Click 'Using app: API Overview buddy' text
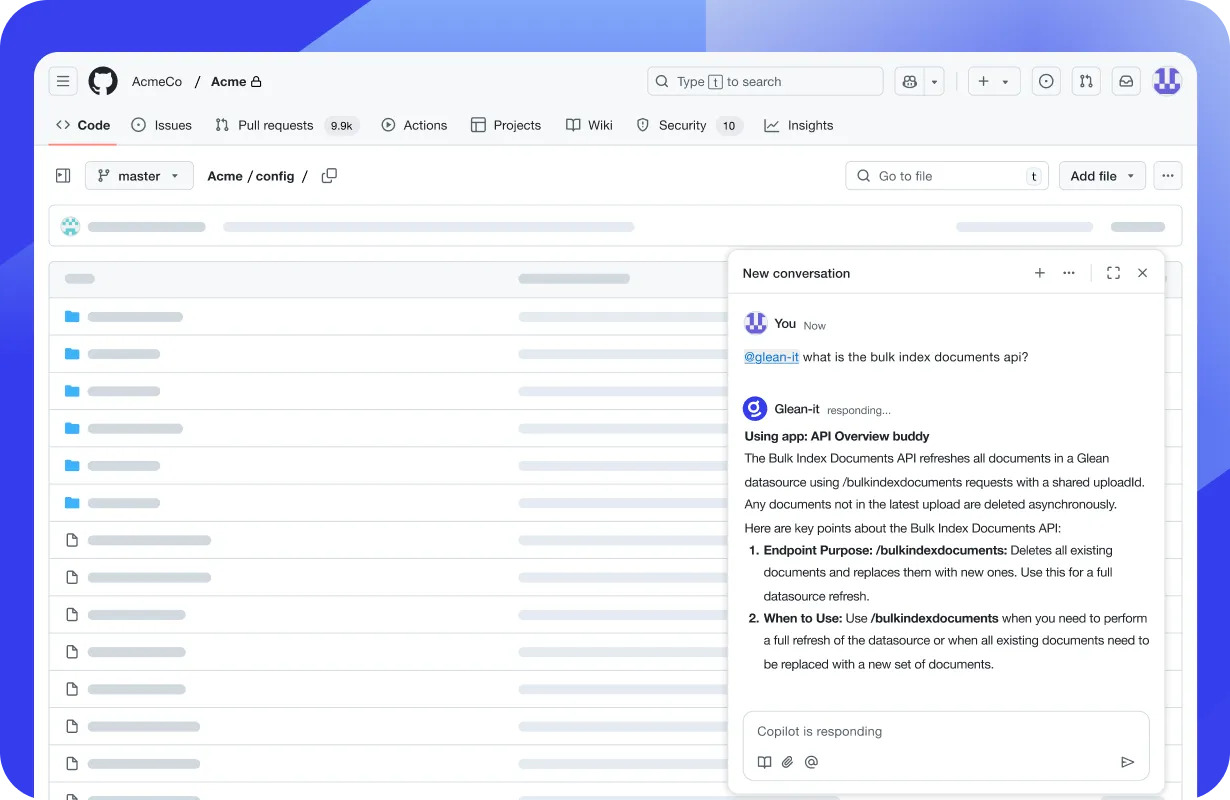This screenshot has height=800, width=1230. coord(837,436)
